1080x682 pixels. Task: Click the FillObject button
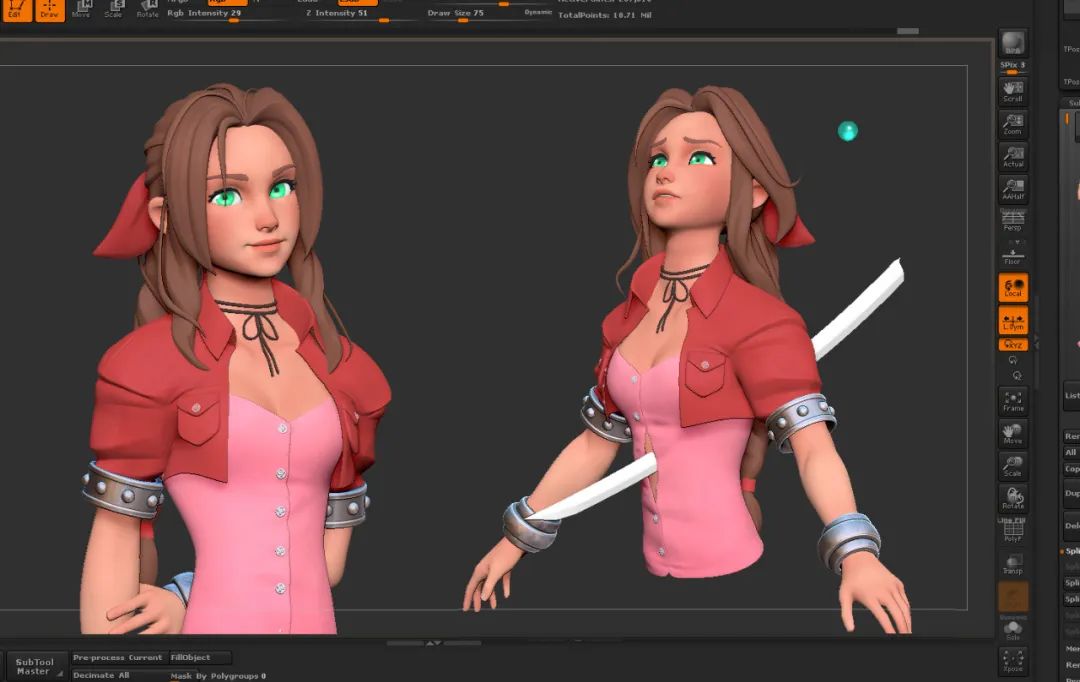pos(199,658)
